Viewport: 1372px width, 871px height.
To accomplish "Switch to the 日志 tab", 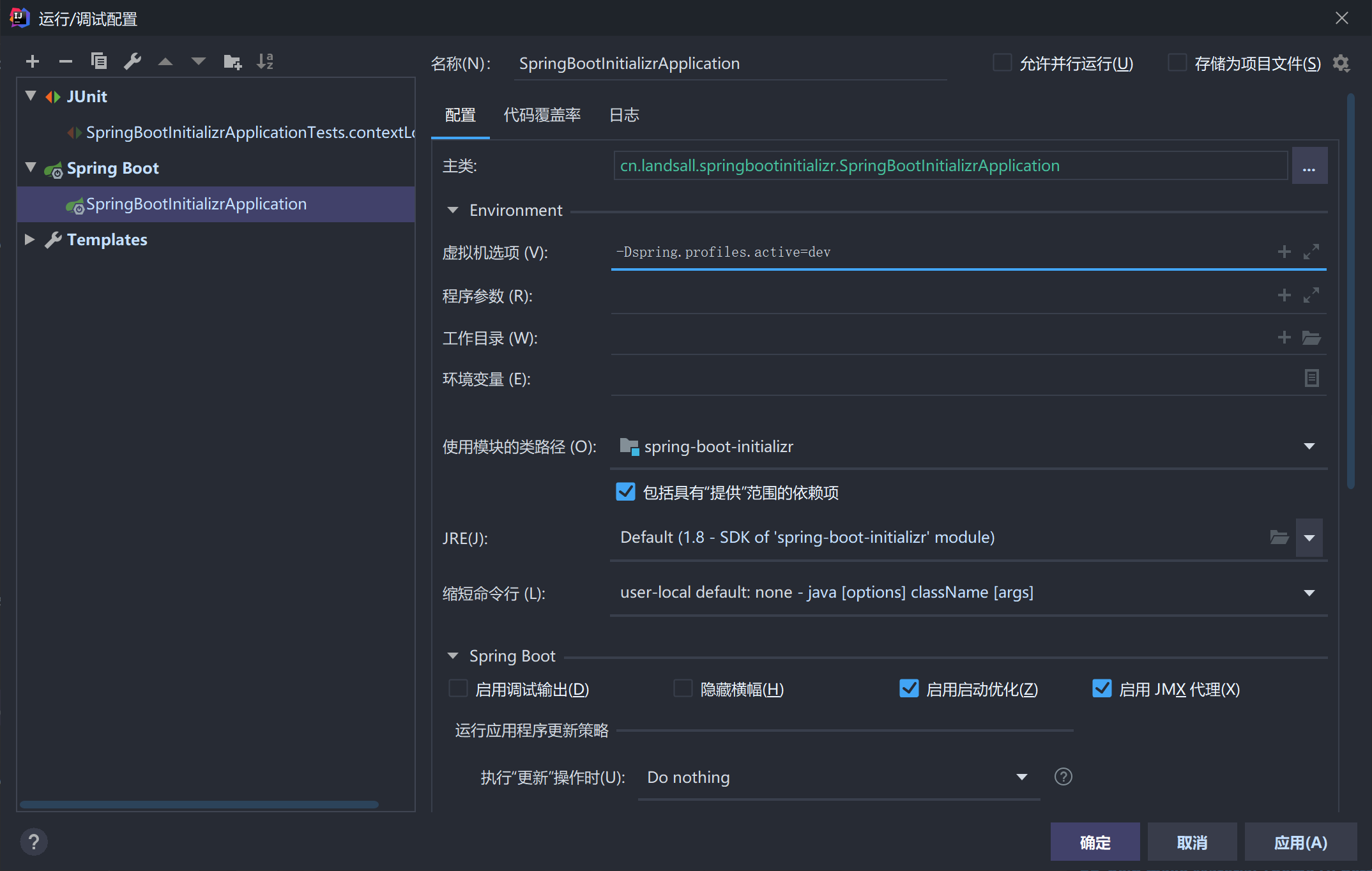I will pos(624,115).
